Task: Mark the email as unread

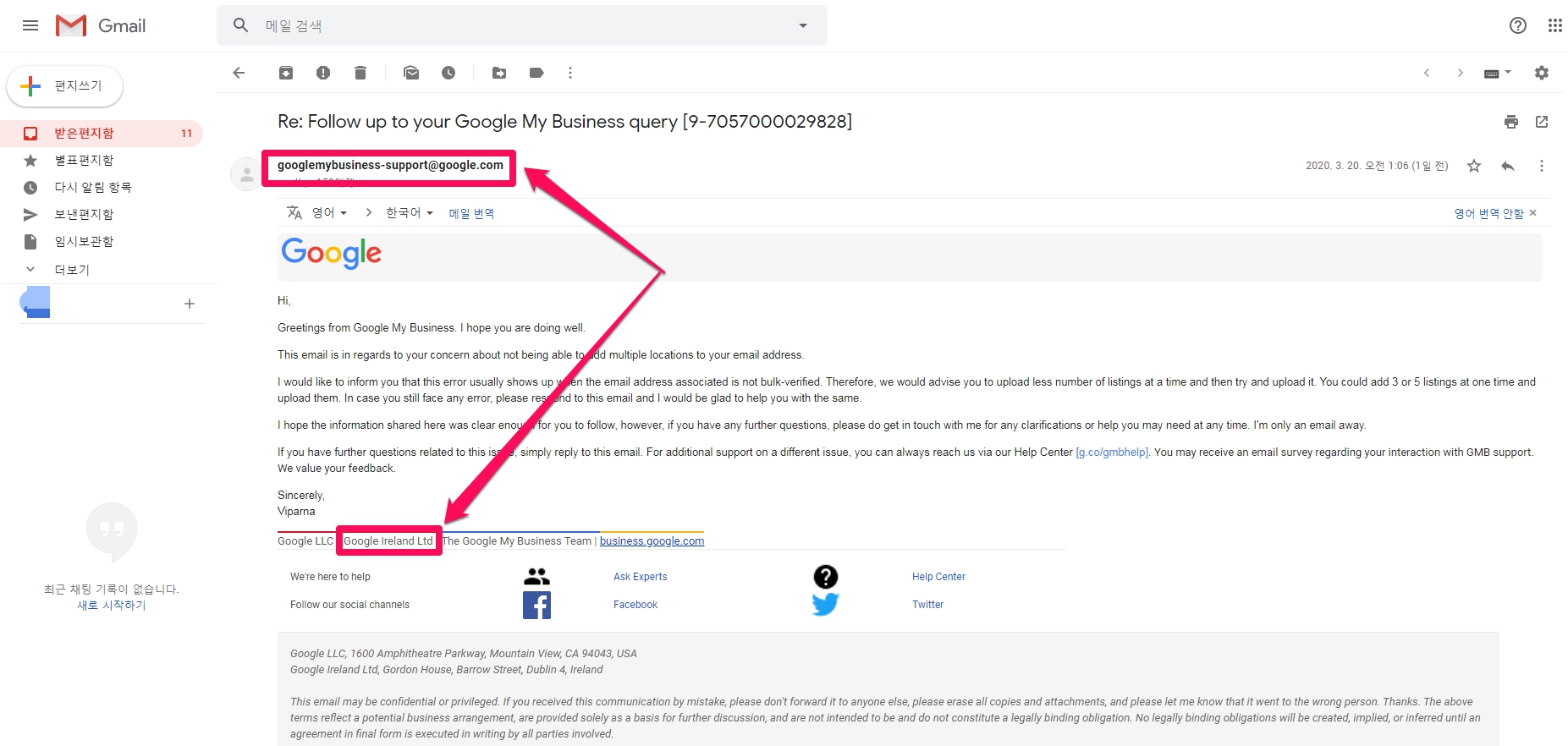Action: [x=411, y=73]
